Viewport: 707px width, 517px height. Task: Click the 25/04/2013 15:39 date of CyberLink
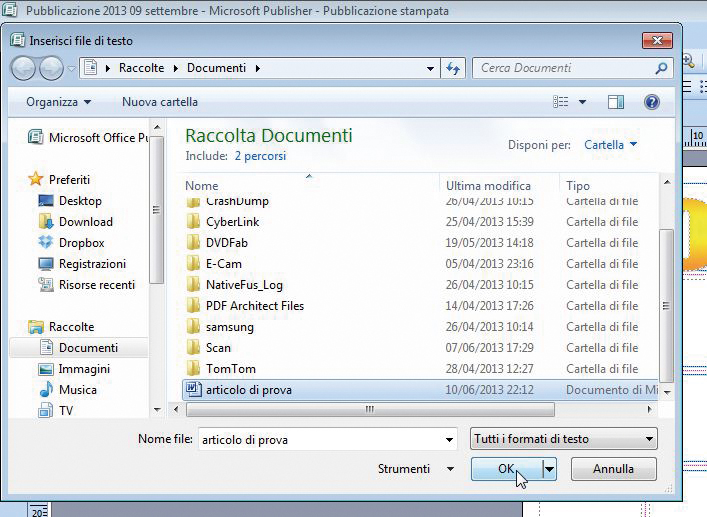click(x=489, y=222)
